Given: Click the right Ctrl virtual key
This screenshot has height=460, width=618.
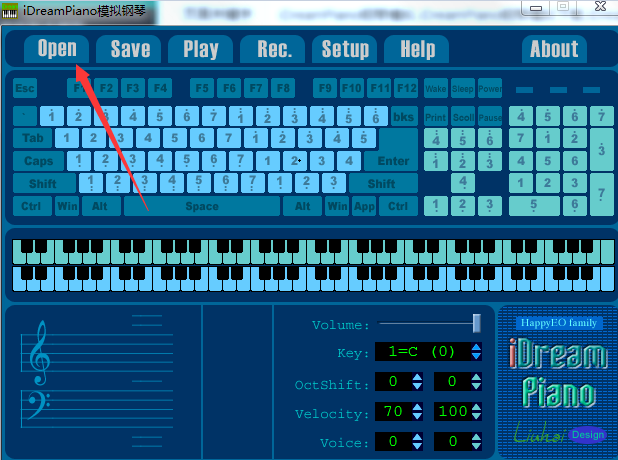Looking at the screenshot, I should coord(398,206).
